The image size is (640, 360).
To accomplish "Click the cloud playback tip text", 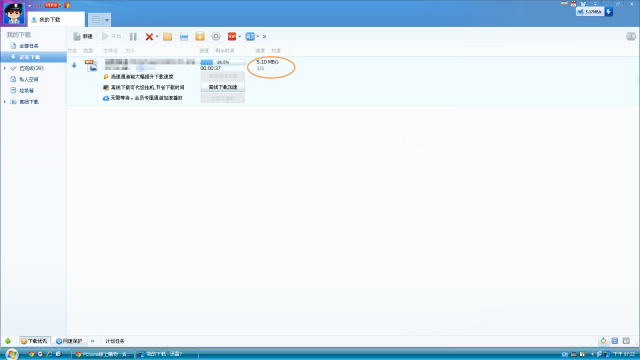I will 146,98.
